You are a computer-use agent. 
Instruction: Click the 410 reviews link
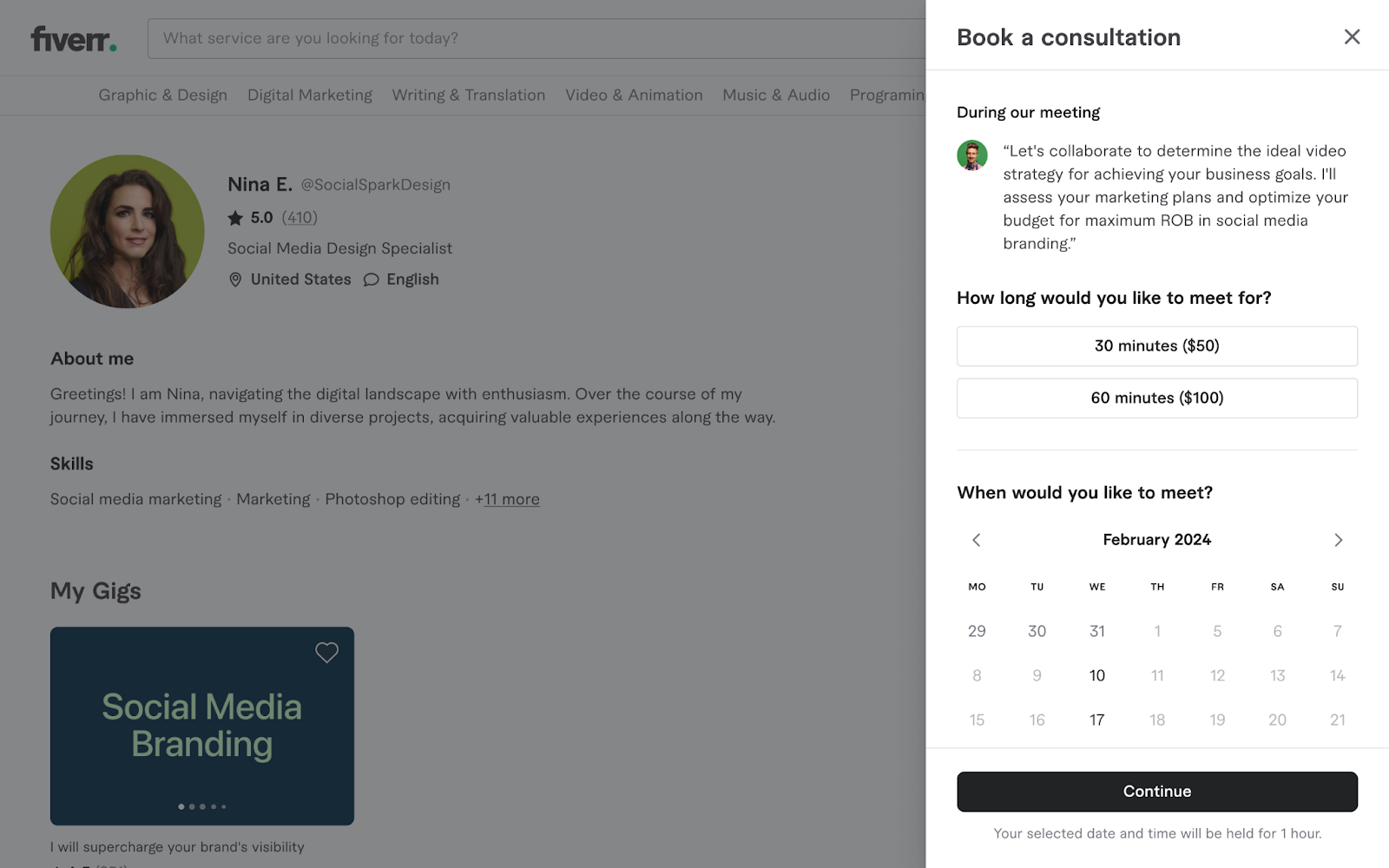(x=300, y=218)
